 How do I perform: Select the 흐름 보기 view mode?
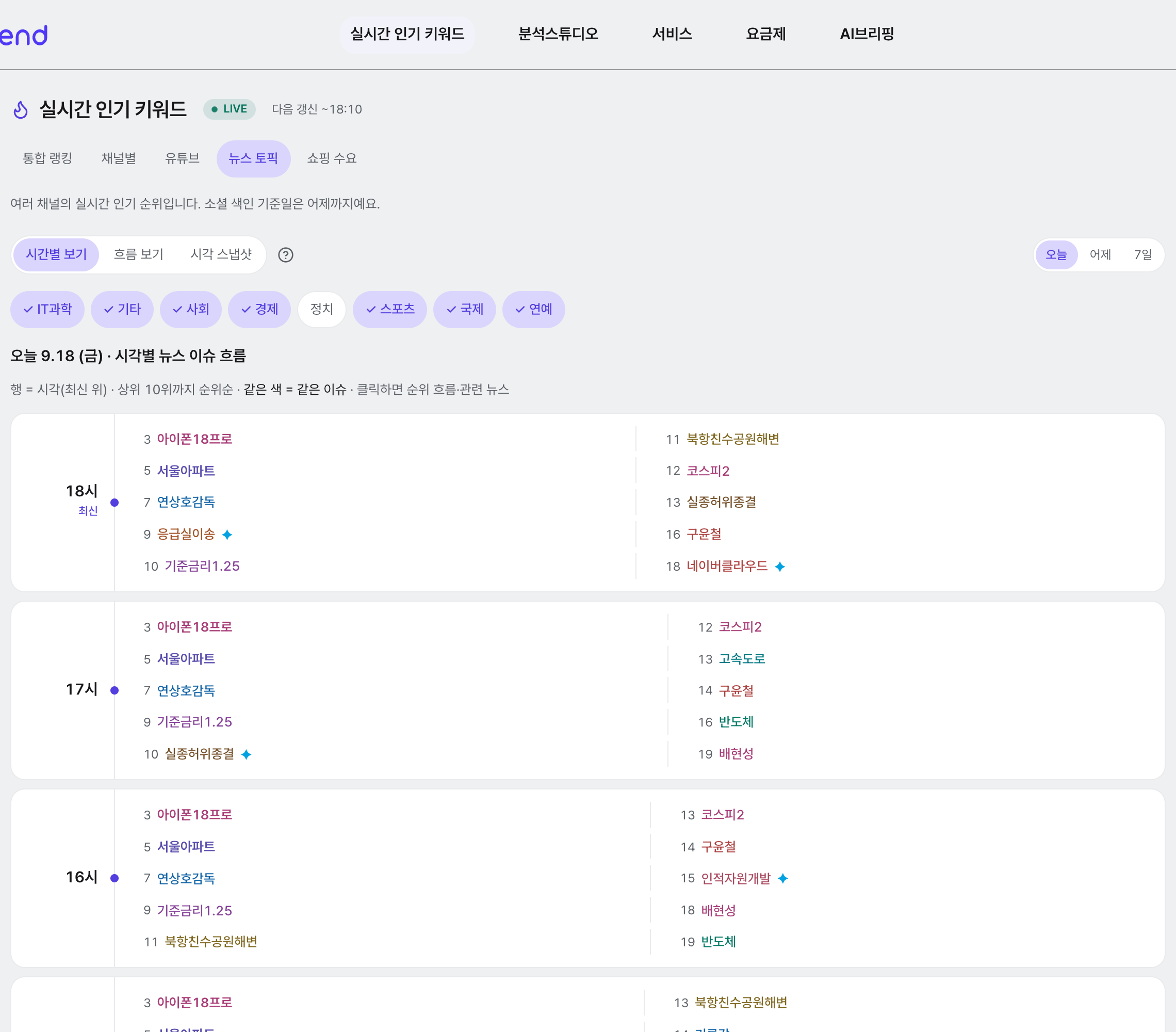tap(139, 254)
